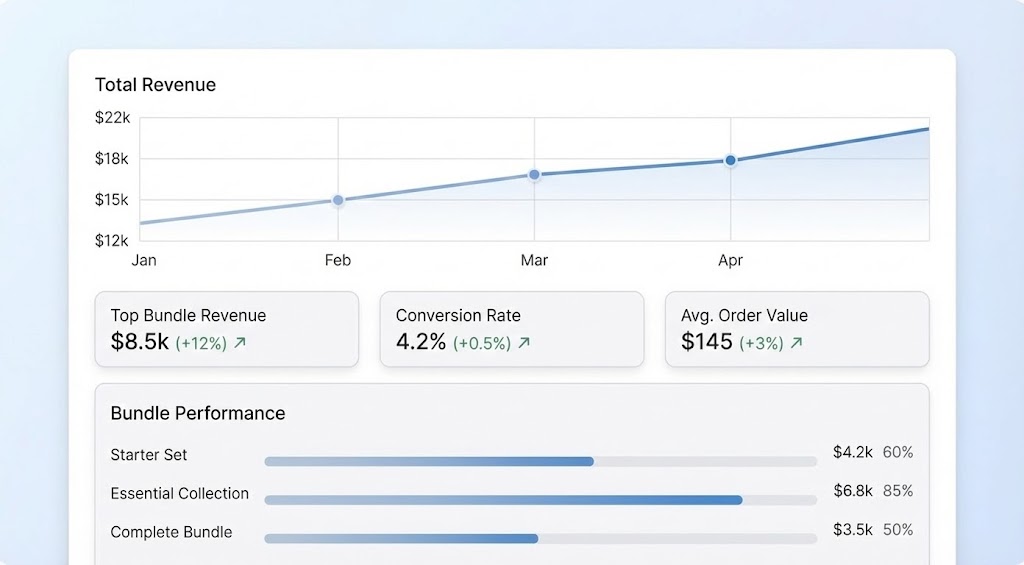1024x565 pixels.
Task: Select the Essential Collection label
Action: pyautogui.click(x=180, y=493)
